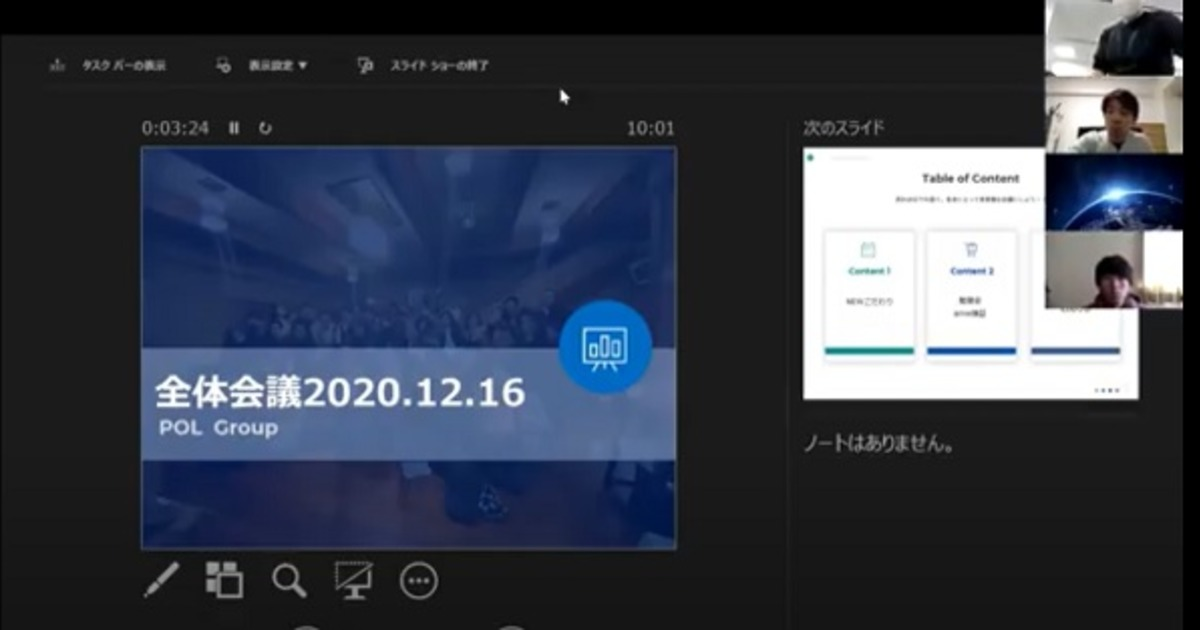End the slide show (スライドショーの終了)

pos(423,65)
